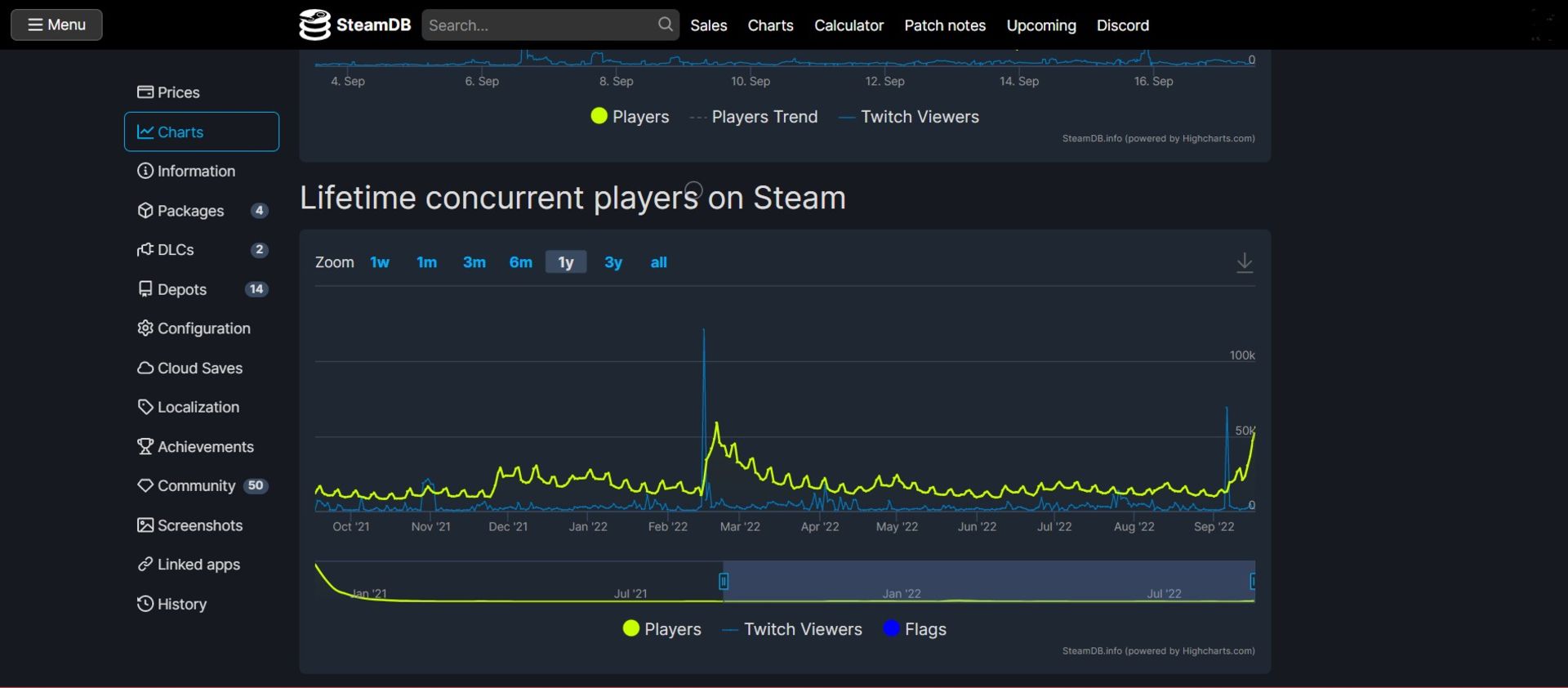Set chart zoom to 6m
Screen dimensions: 1568x688
(x=520, y=262)
